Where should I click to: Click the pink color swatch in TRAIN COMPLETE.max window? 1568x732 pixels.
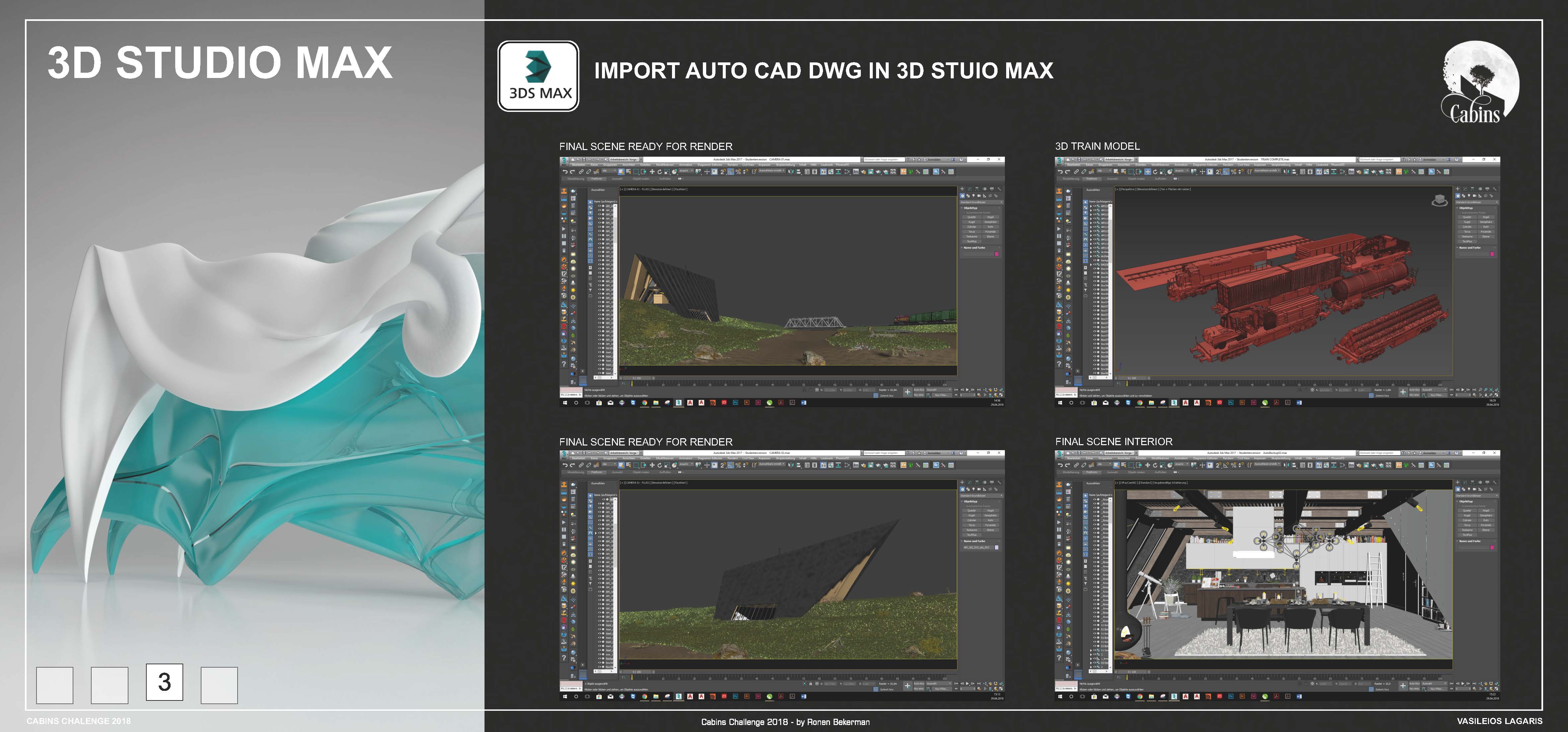(1493, 254)
